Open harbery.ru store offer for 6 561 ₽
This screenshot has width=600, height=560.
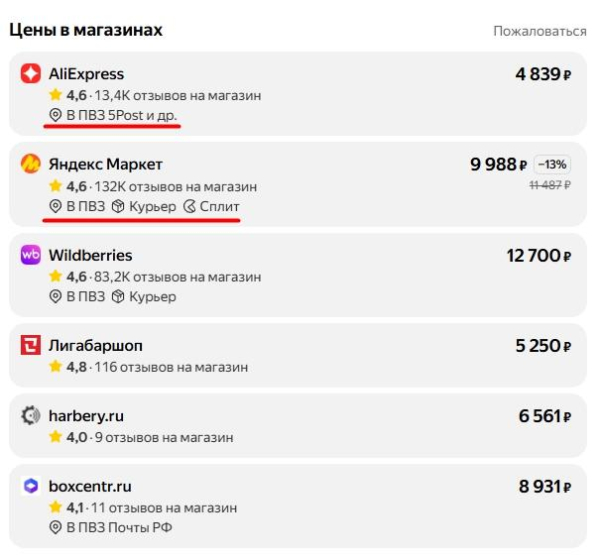[x=544, y=416]
